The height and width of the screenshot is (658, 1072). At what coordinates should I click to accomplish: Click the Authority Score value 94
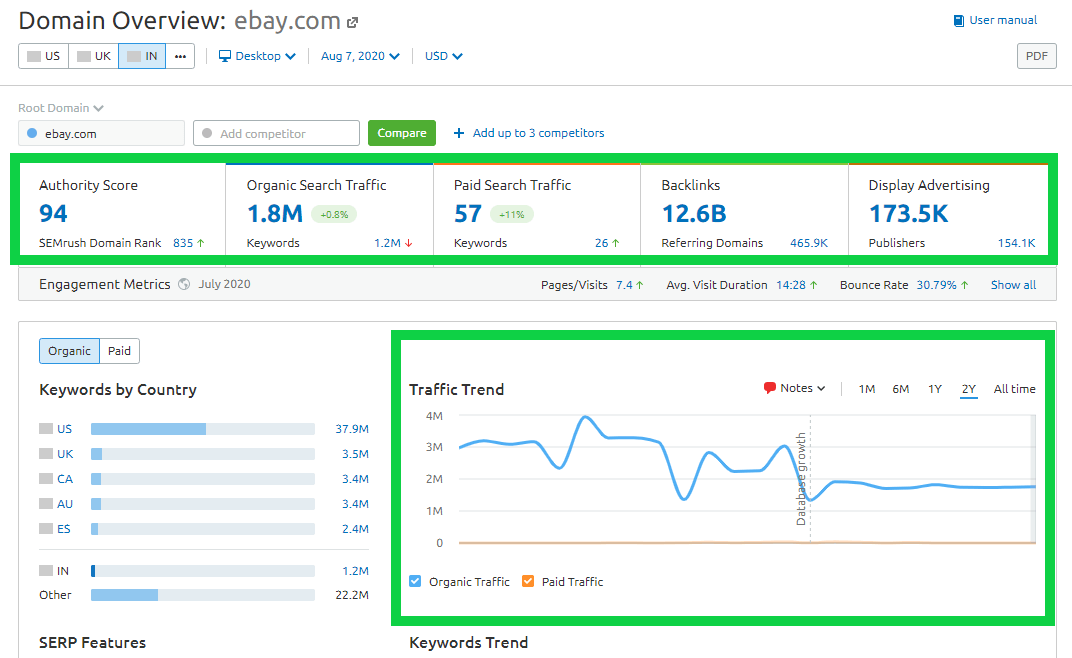point(53,213)
